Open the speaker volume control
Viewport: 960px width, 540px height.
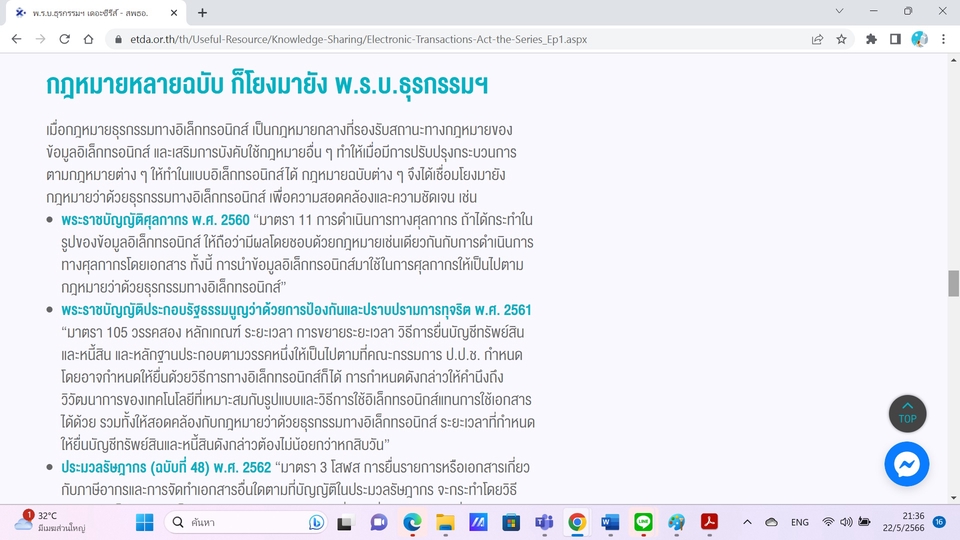pyautogui.click(x=846, y=522)
